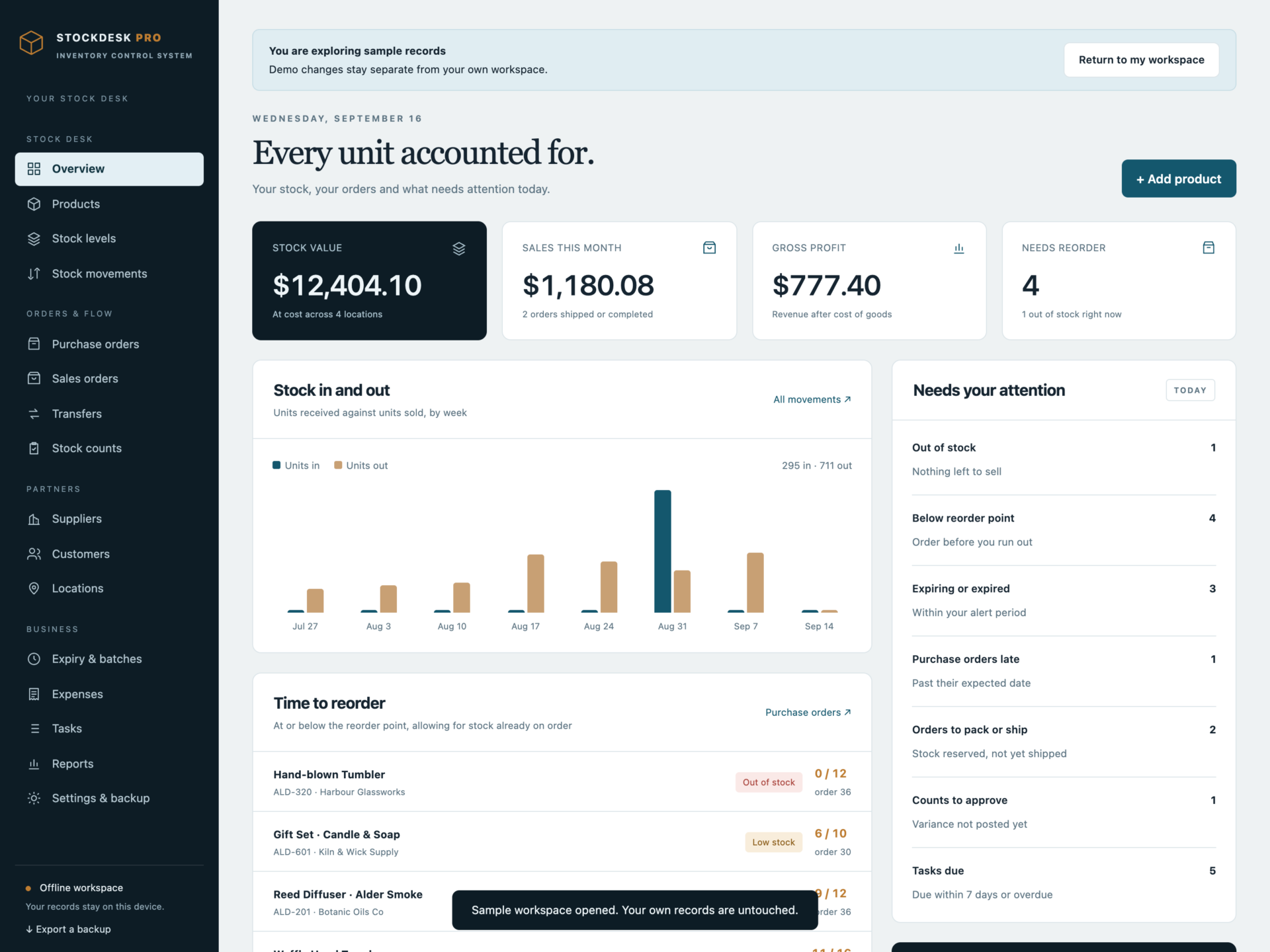Click Export a backup link
This screenshot has width=1270, height=952.
[68, 929]
